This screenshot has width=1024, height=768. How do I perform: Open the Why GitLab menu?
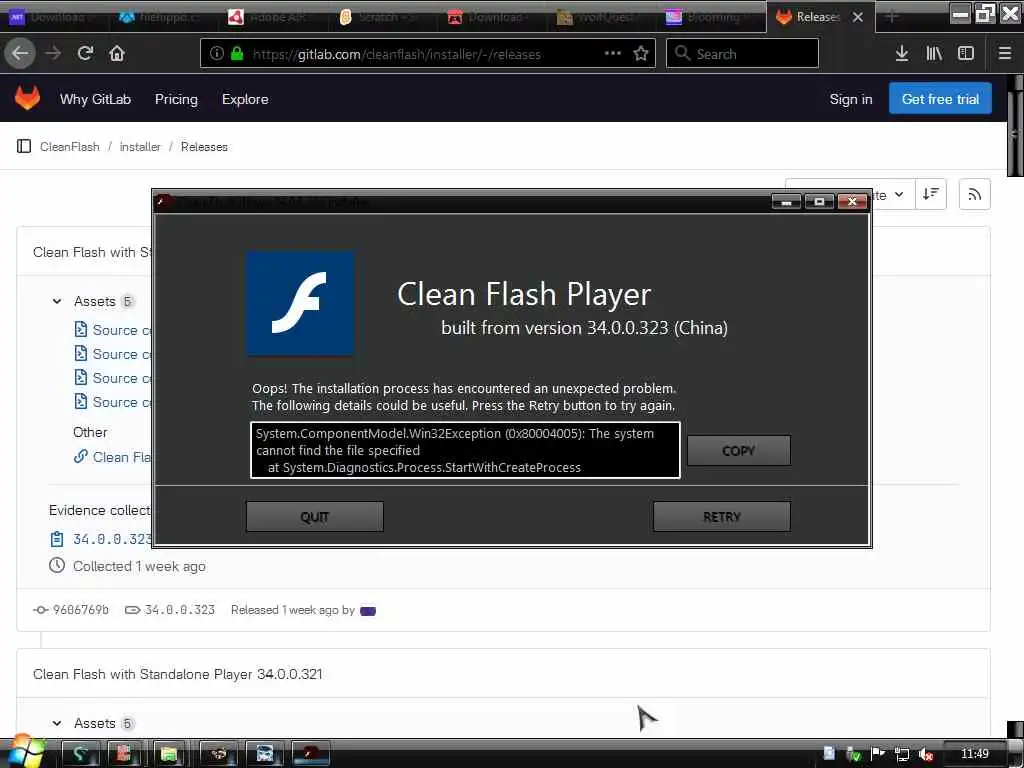pyautogui.click(x=95, y=99)
